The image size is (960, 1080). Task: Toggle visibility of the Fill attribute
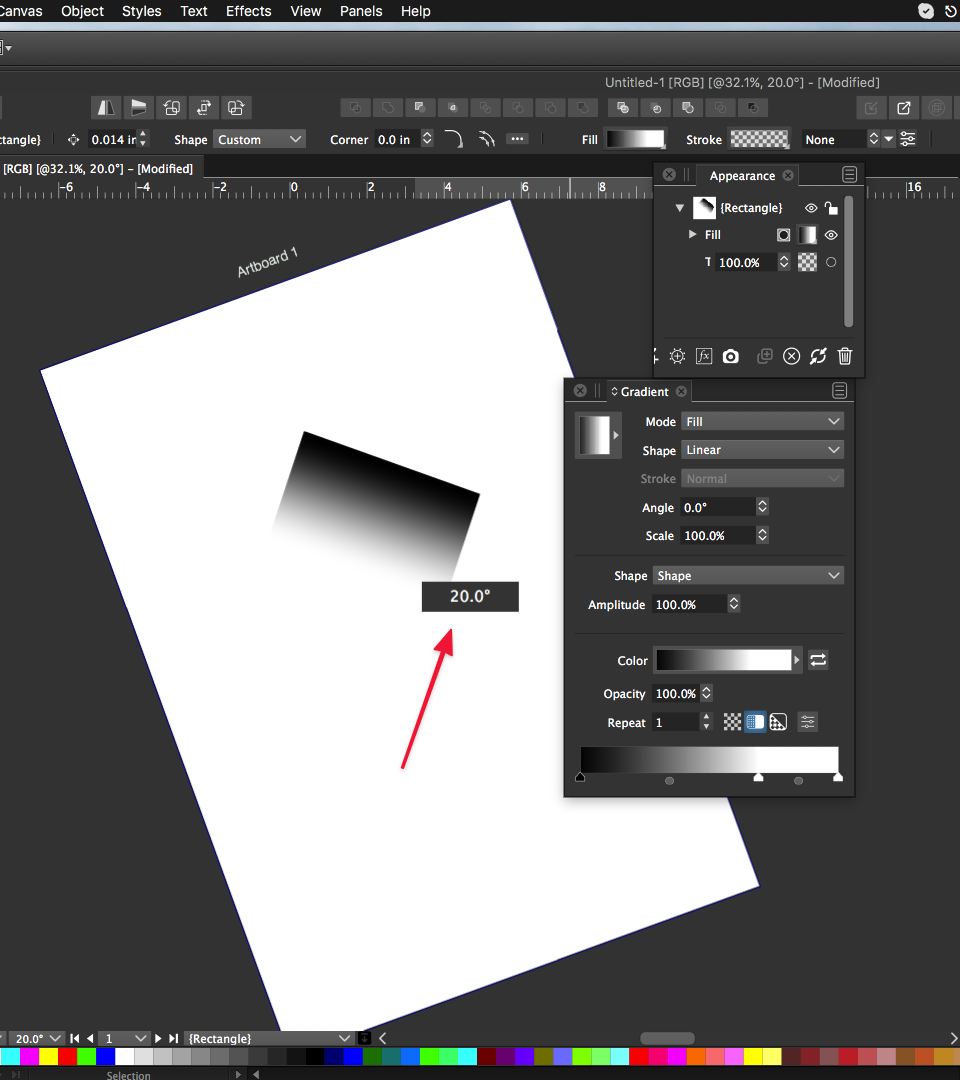tap(831, 235)
